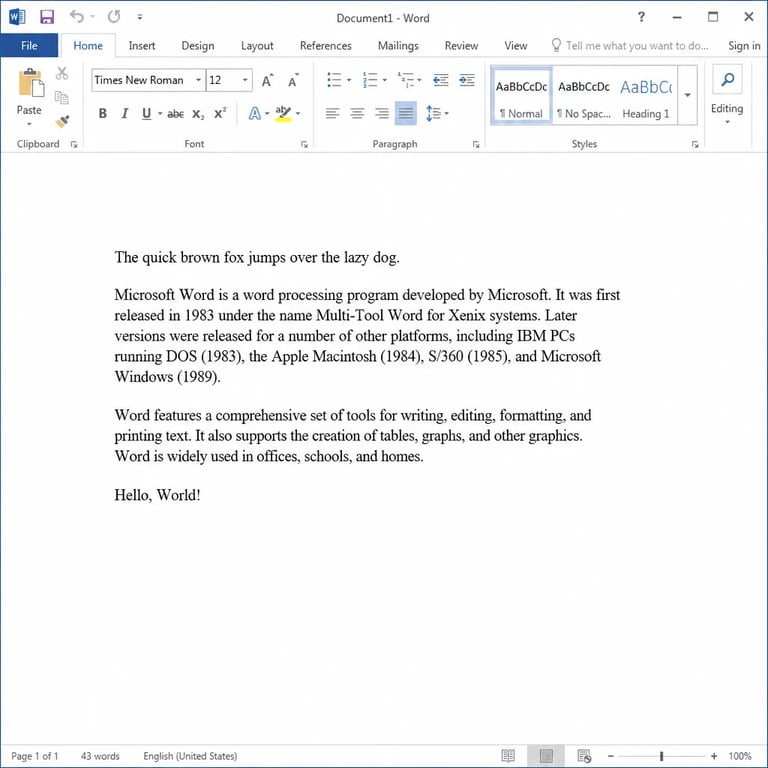Screen dimensions: 768x768
Task: Click the Cut scissors icon
Action: coord(62,73)
